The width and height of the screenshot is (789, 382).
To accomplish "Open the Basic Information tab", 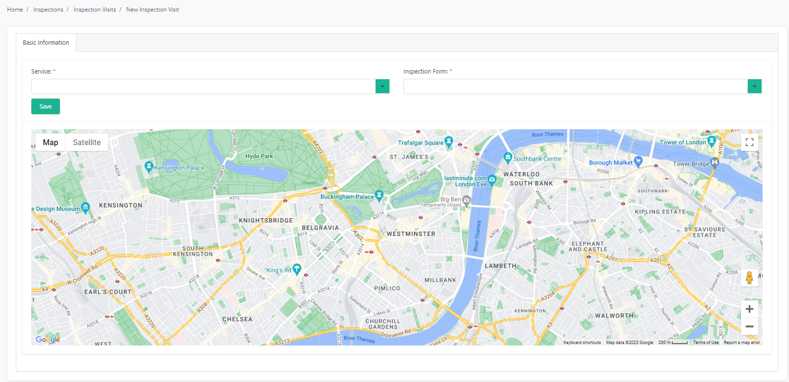I will (x=46, y=43).
